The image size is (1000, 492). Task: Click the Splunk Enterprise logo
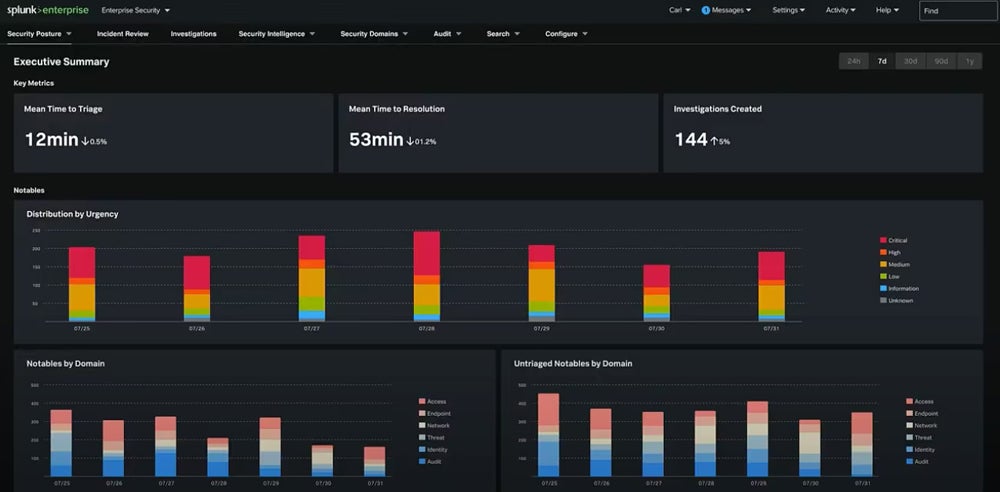47,10
